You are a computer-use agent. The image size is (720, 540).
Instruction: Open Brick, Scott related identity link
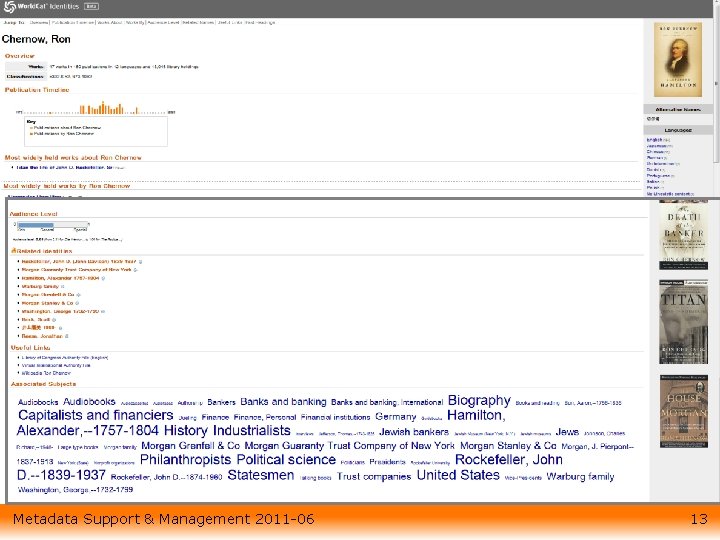click(36, 320)
